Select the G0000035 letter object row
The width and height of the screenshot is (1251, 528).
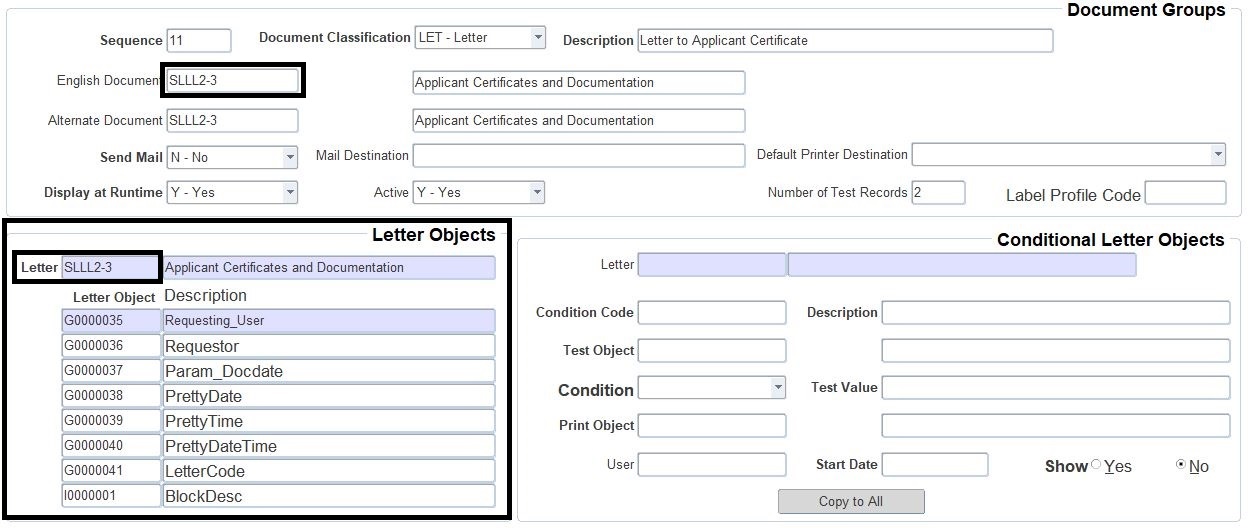pyautogui.click(x=111, y=321)
